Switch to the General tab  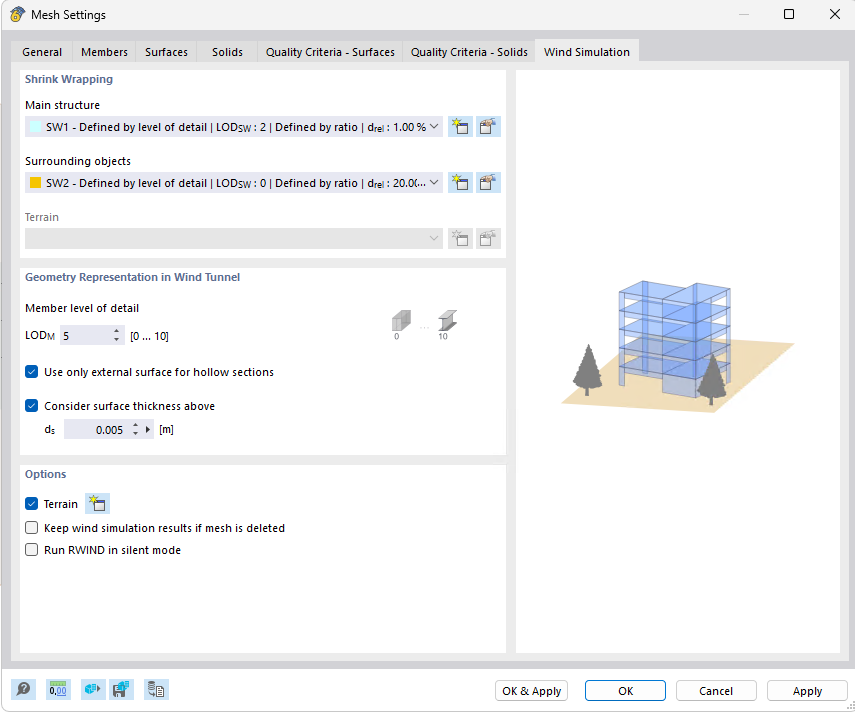tap(42, 52)
